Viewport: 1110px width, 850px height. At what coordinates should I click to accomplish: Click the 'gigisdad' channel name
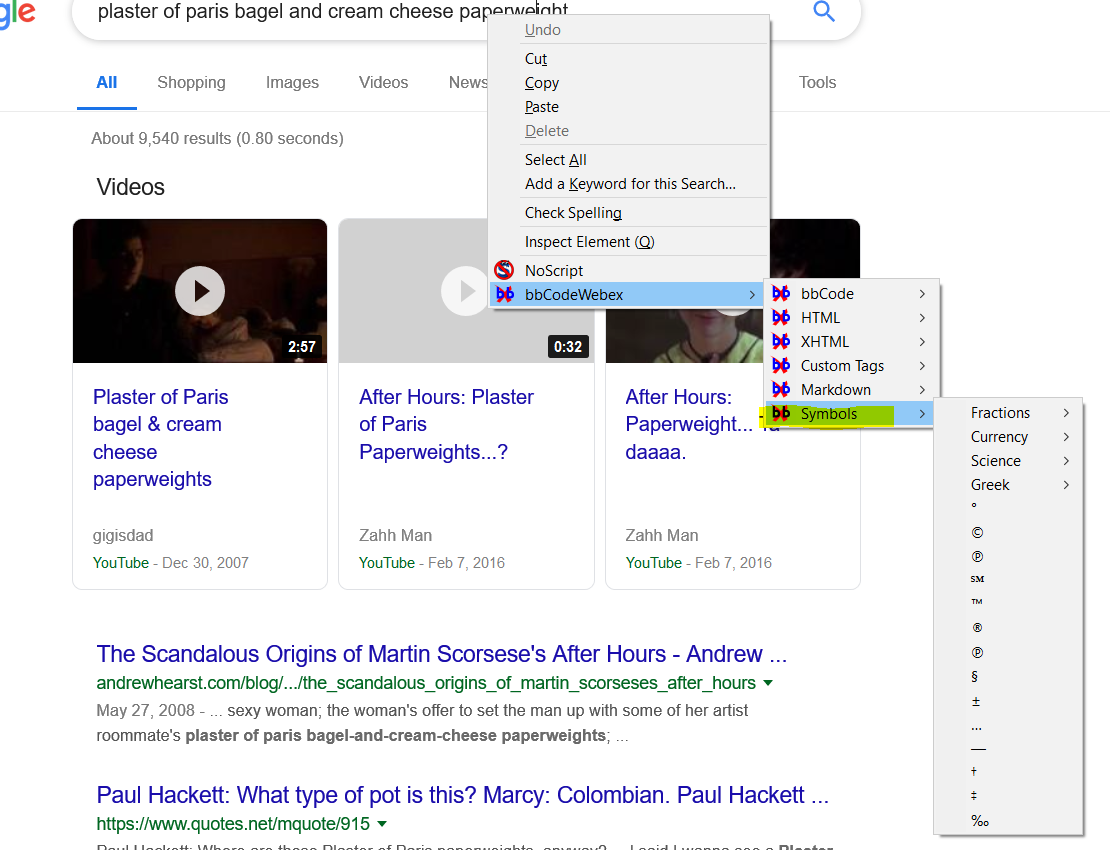click(x=122, y=536)
